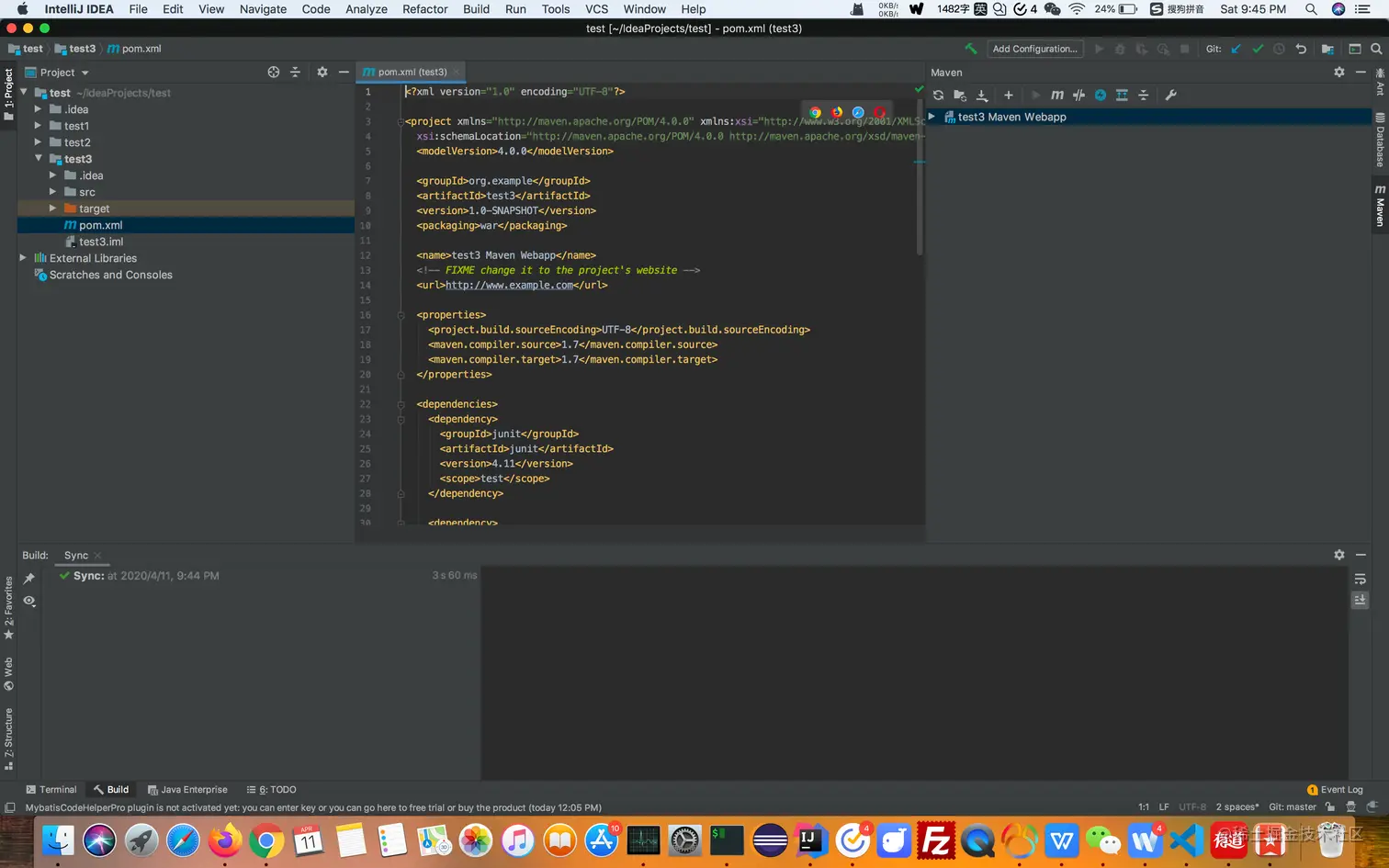Click the Add Configuration button
Image resolution: width=1389 pixels, height=868 pixels.
click(x=1034, y=49)
